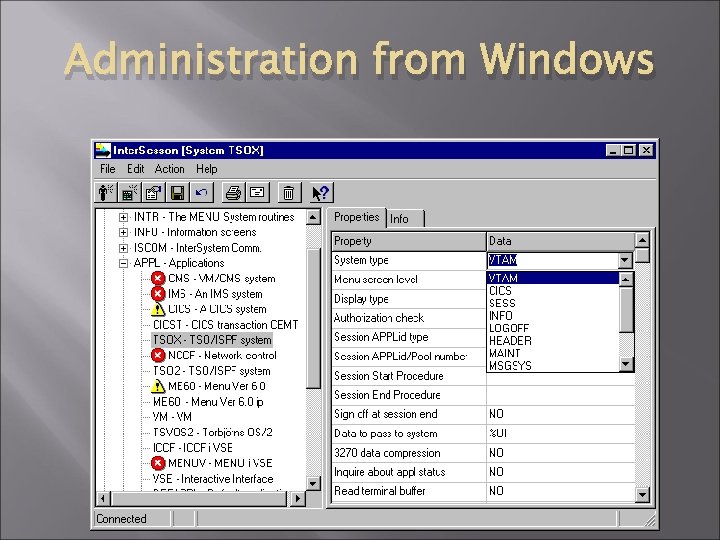Screen dimensions: 720x540
Task: Open the Edit menu
Action: click(135, 169)
